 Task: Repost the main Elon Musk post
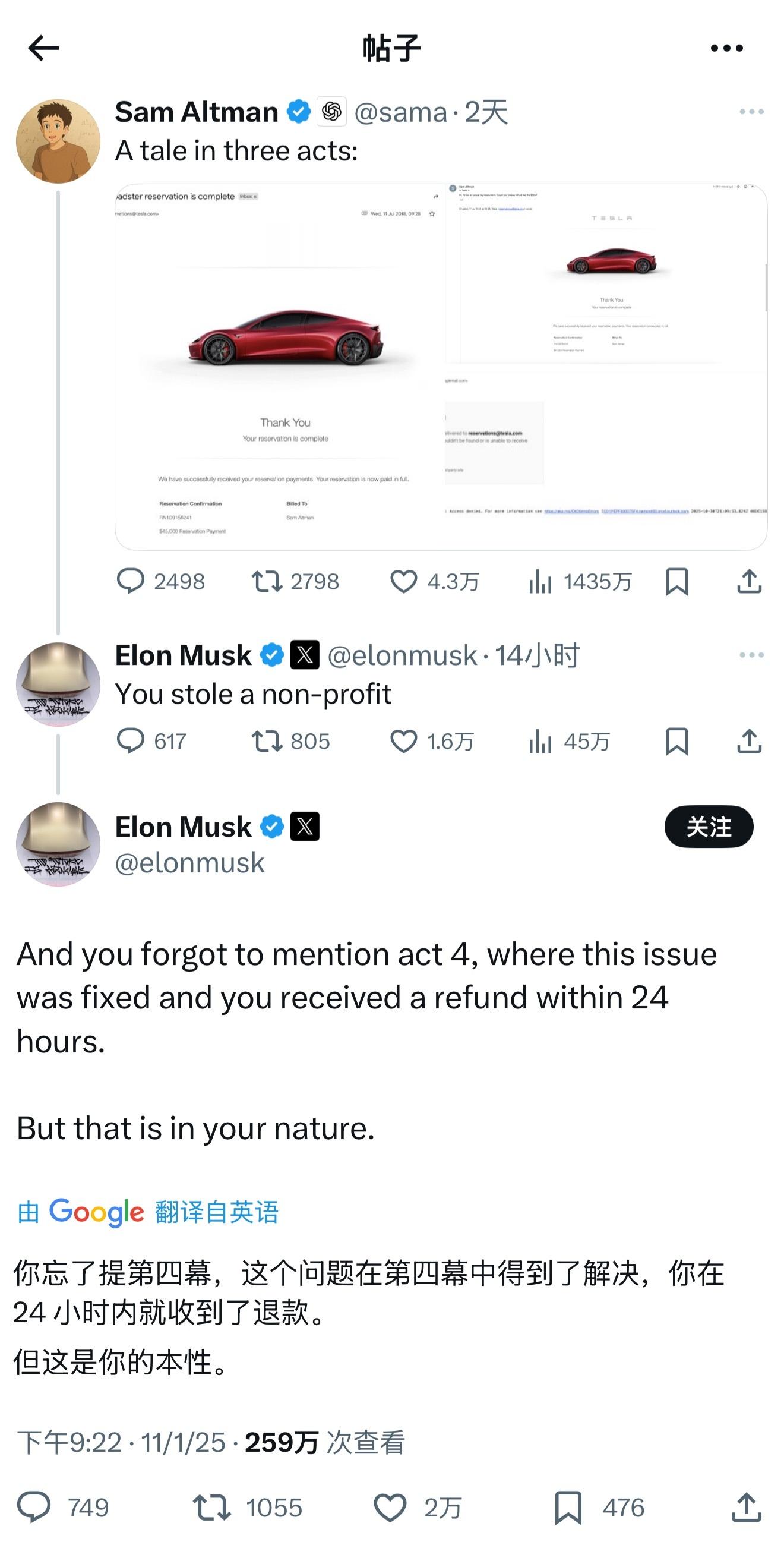coord(211,1507)
